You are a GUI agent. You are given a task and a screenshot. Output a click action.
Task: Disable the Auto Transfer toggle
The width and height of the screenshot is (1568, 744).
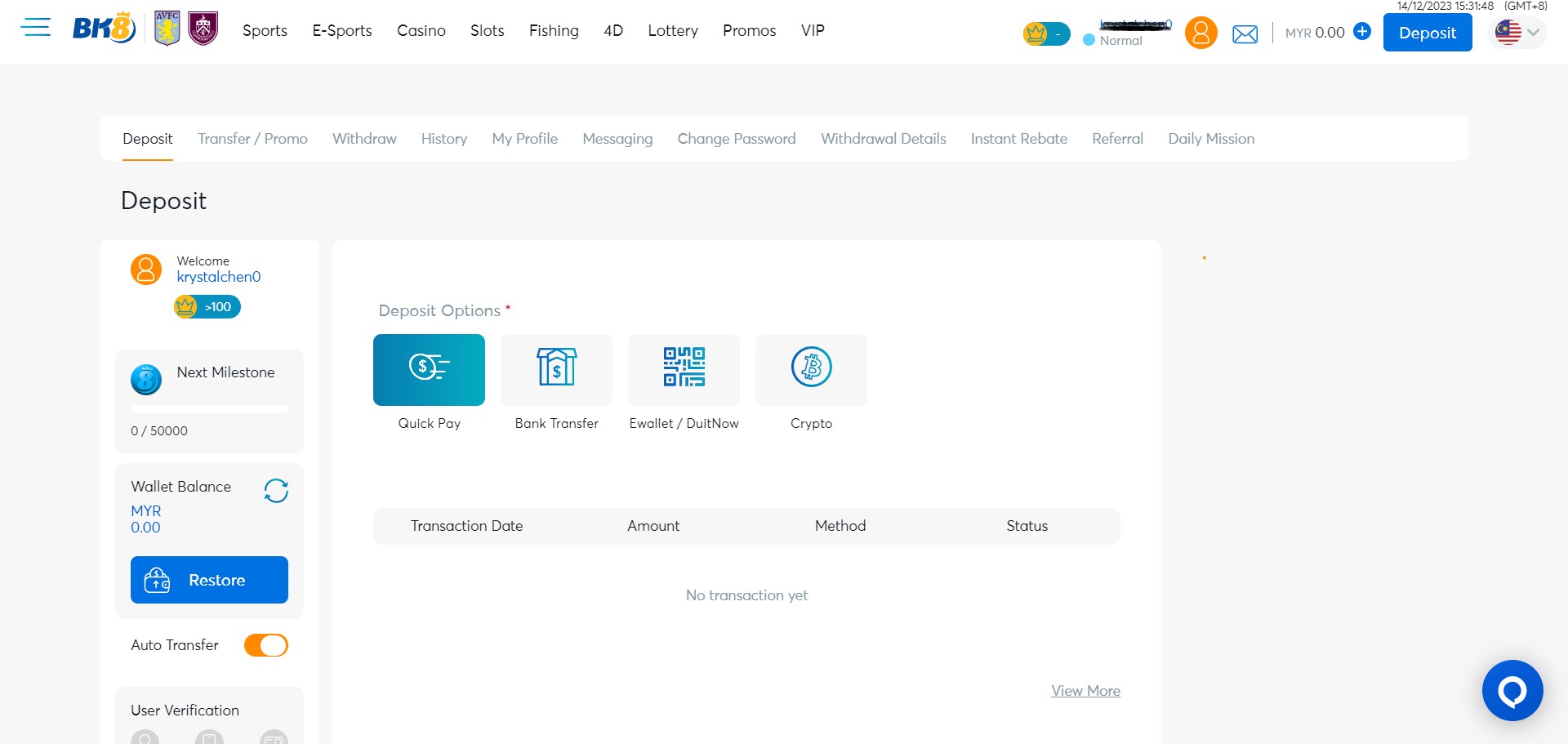click(265, 645)
